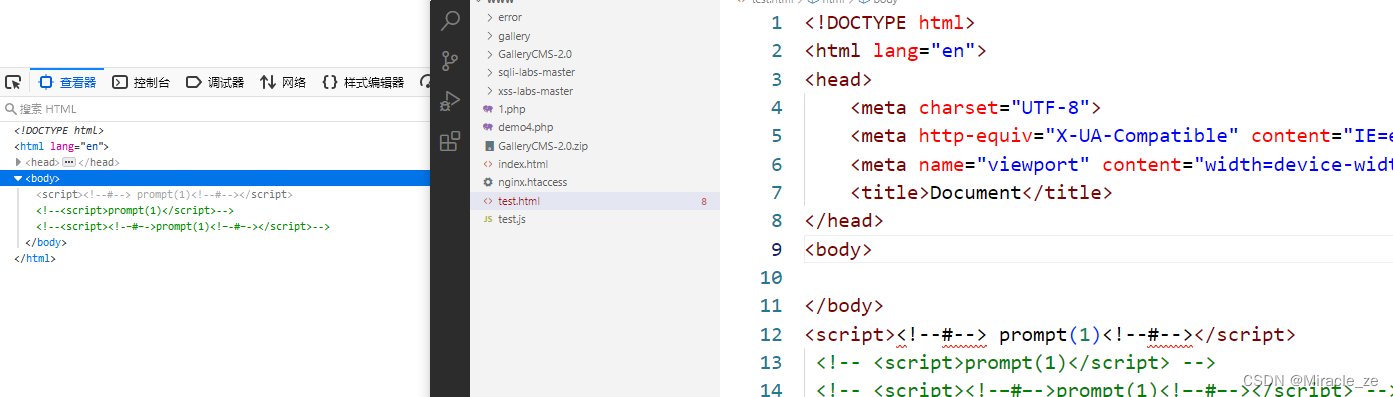The height and width of the screenshot is (397, 1393).
Task: Select the html lang="en" node in inspector
Action: 62,146
